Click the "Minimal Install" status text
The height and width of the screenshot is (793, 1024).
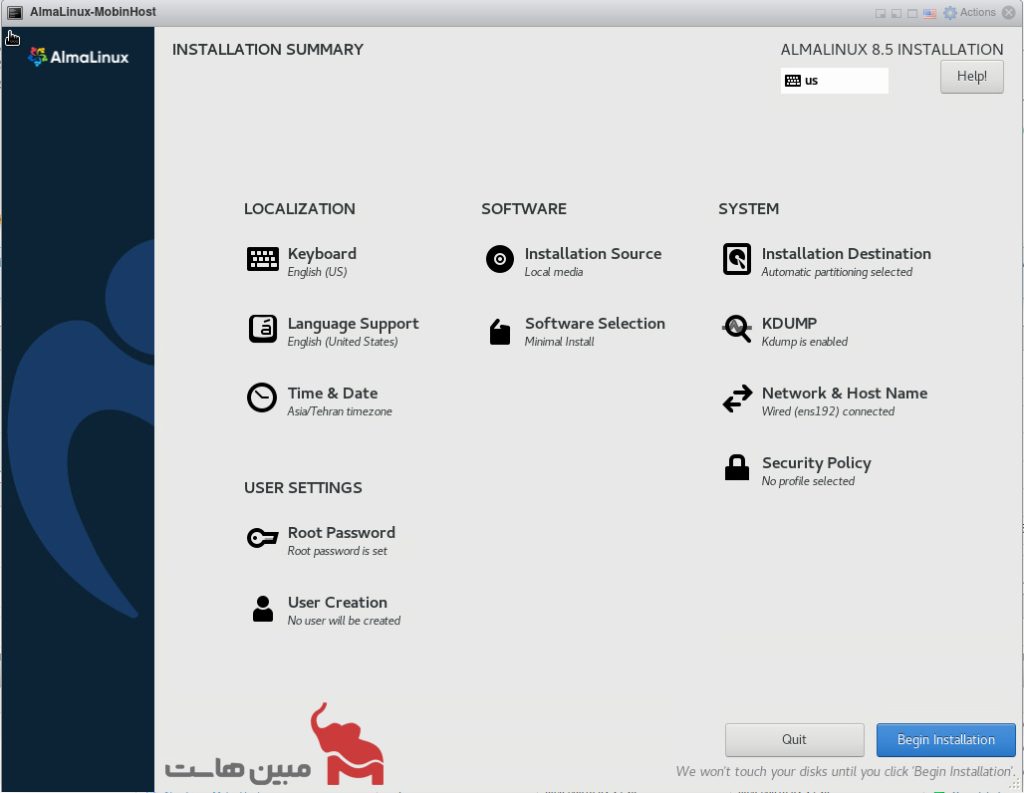click(560, 342)
